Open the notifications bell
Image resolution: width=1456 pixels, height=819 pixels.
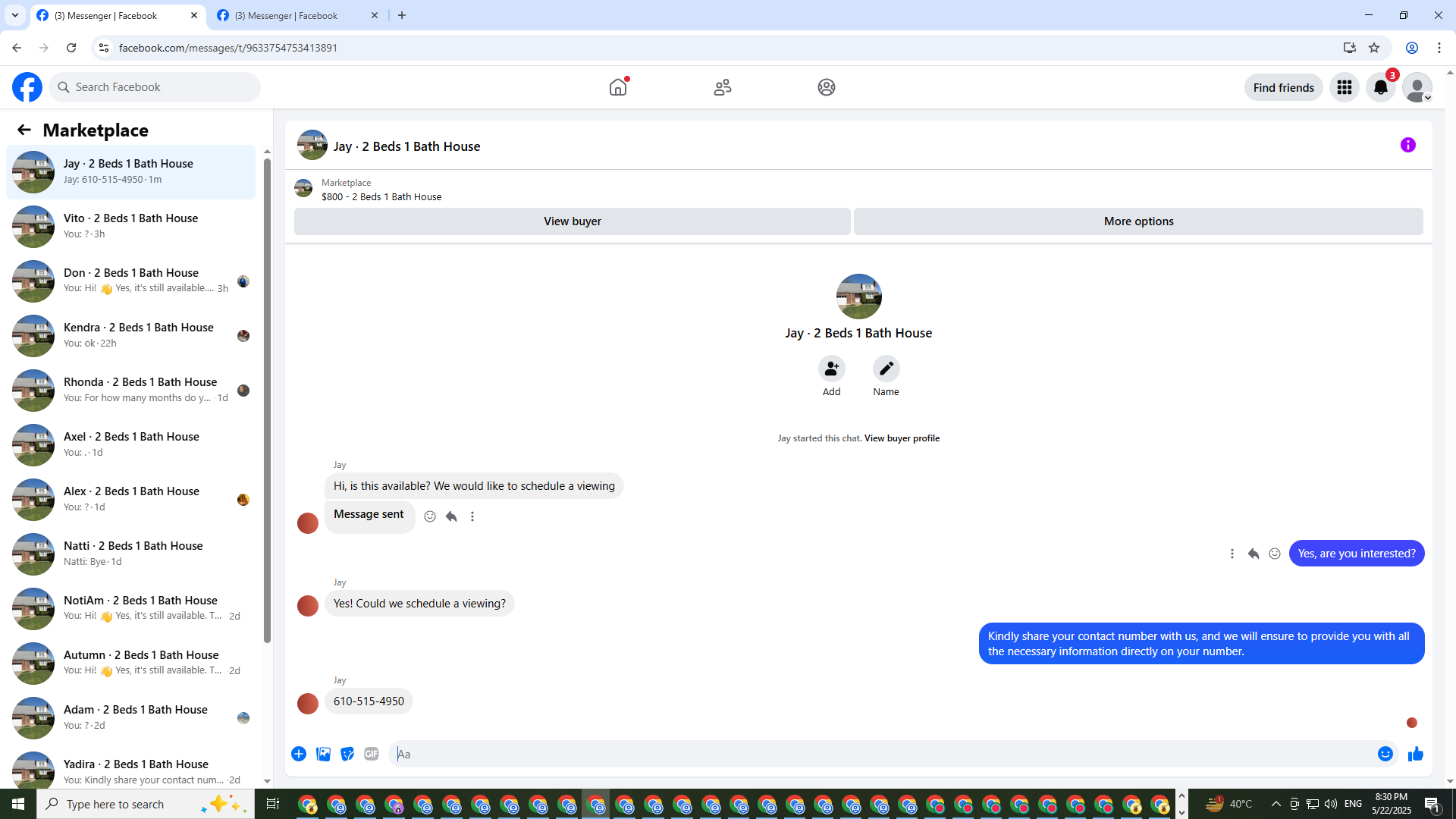(x=1381, y=87)
